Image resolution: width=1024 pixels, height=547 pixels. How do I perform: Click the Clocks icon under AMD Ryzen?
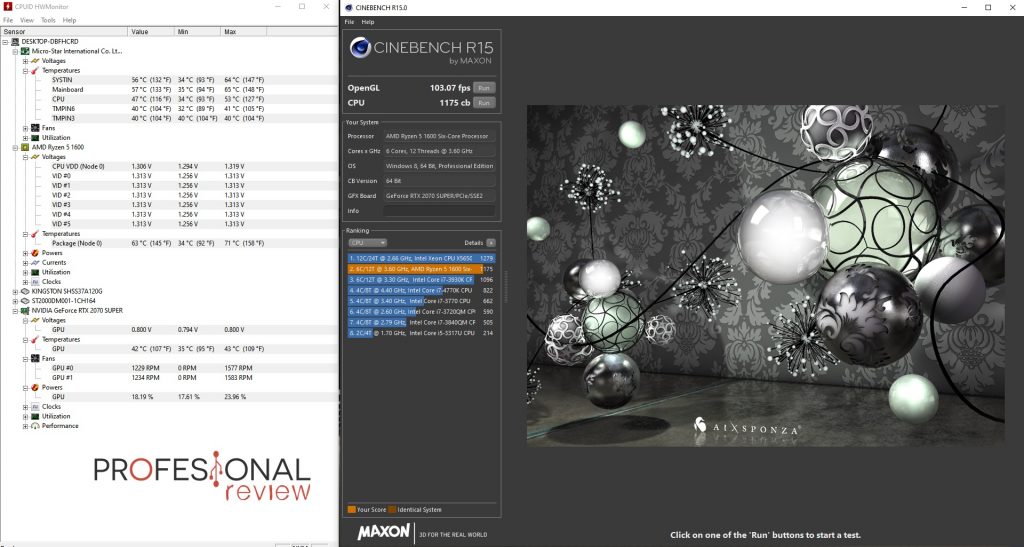35,282
